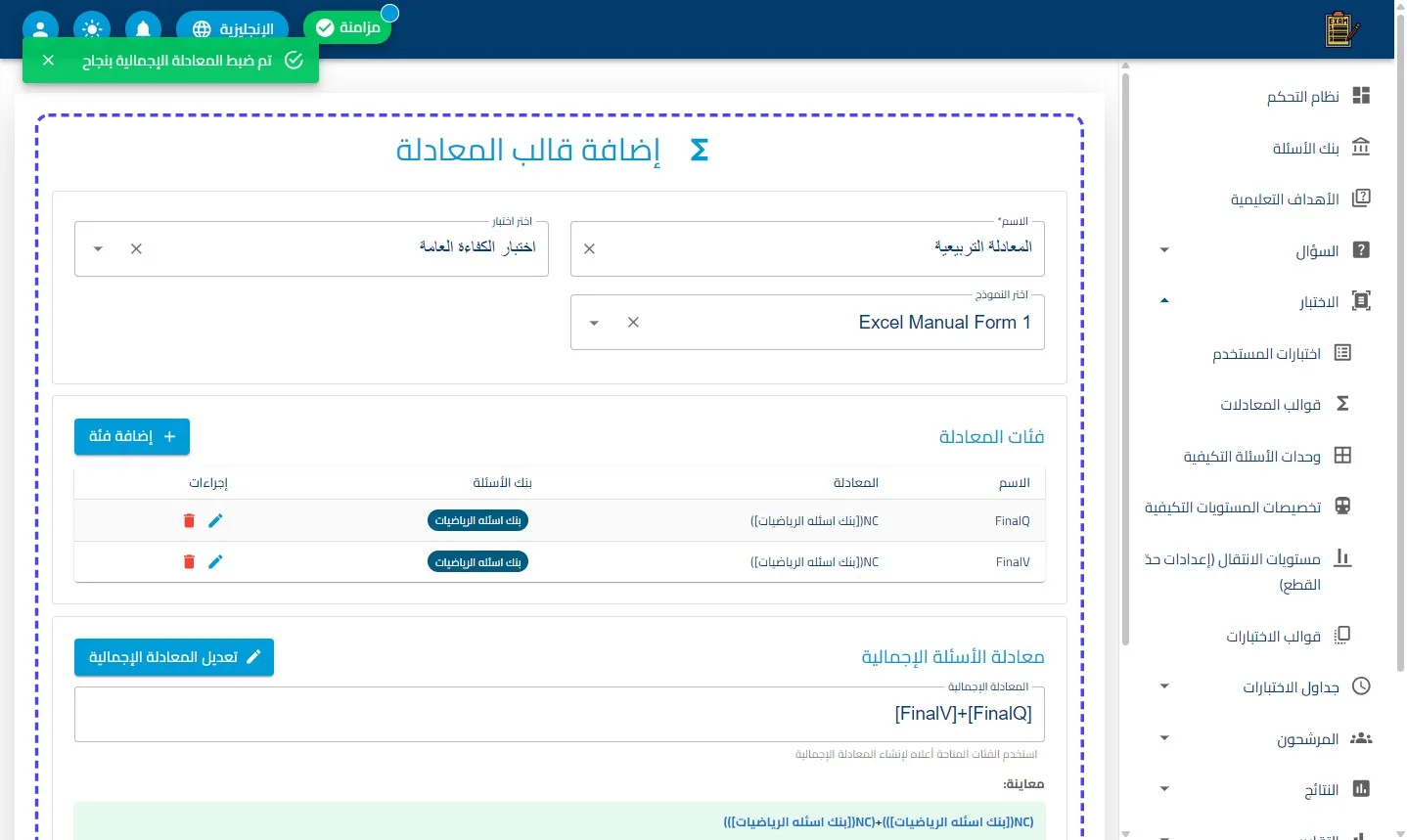Toggle the light/dark theme sun icon
Image resolution: width=1407 pixels, height=840 pixels.
(92, 28)
